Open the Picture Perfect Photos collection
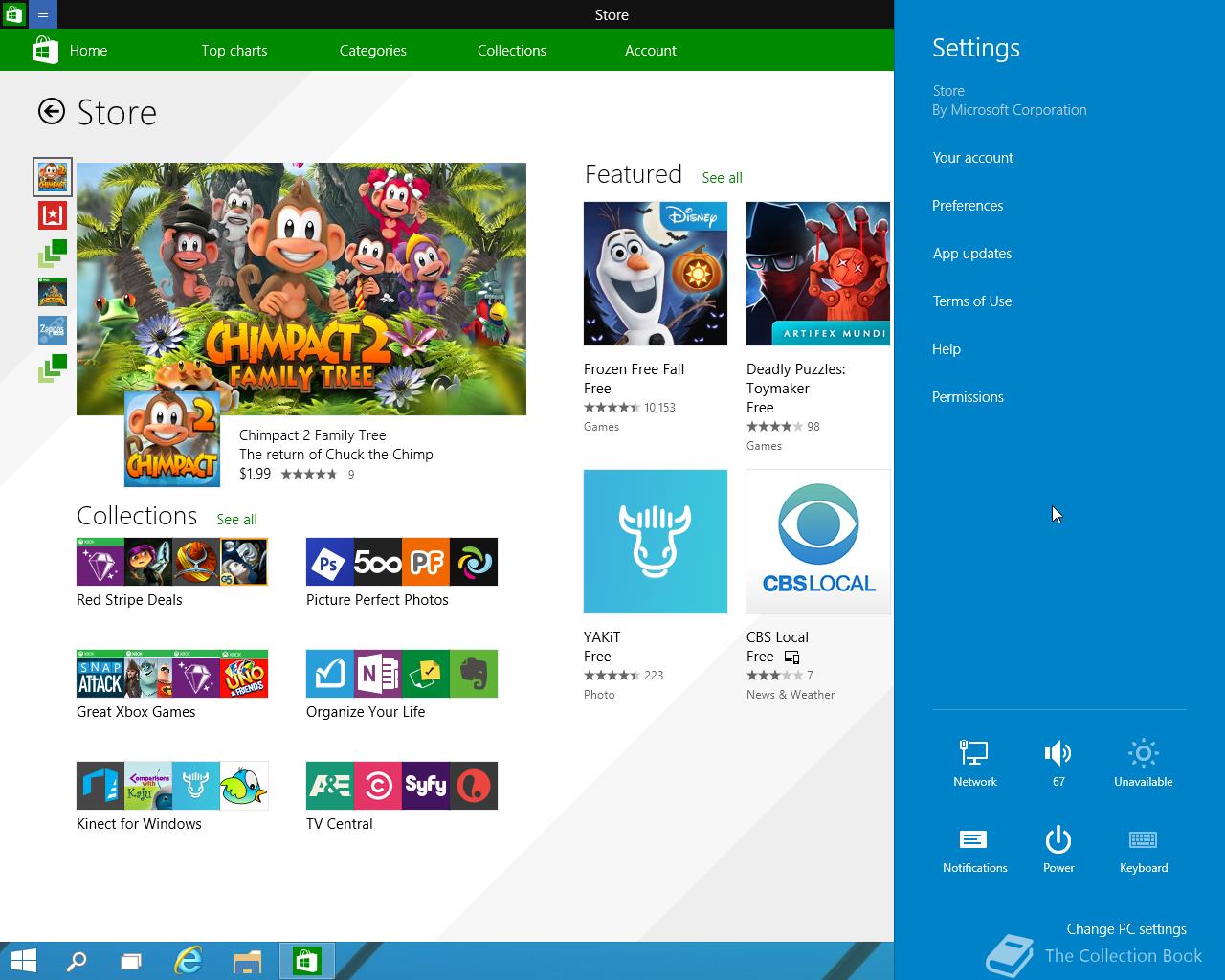This screenshot has height=980, width=1225. [x=402, y=562]
